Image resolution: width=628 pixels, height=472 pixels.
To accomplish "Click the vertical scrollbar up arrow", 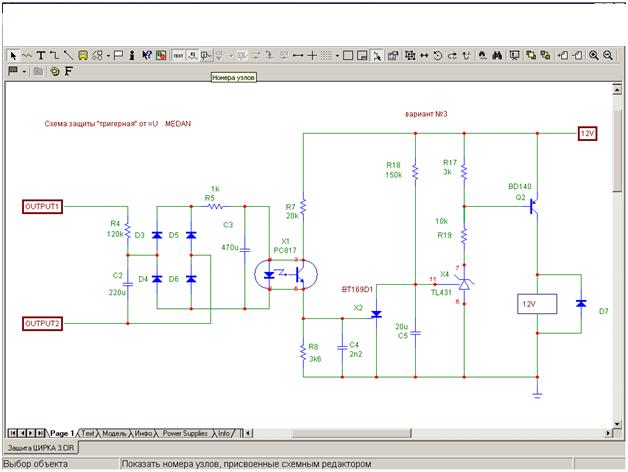I will [617, 90].
